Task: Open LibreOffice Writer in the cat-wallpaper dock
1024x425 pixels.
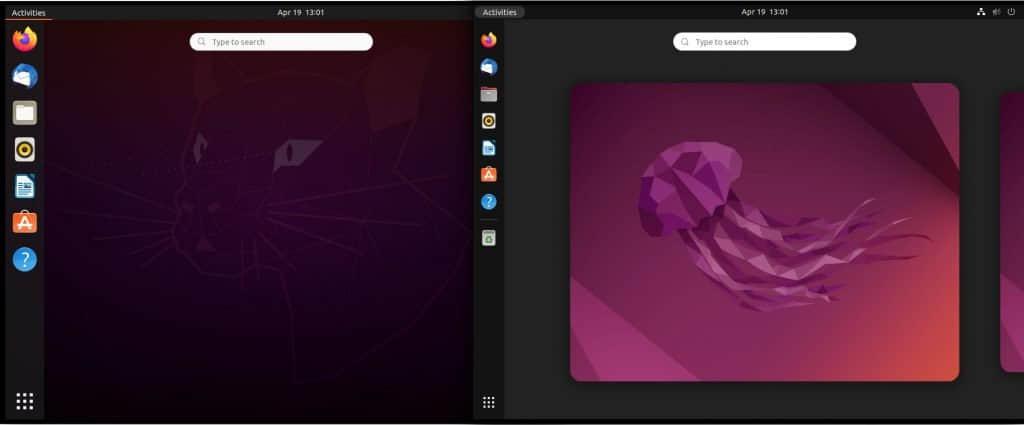Action: (25, 186)
